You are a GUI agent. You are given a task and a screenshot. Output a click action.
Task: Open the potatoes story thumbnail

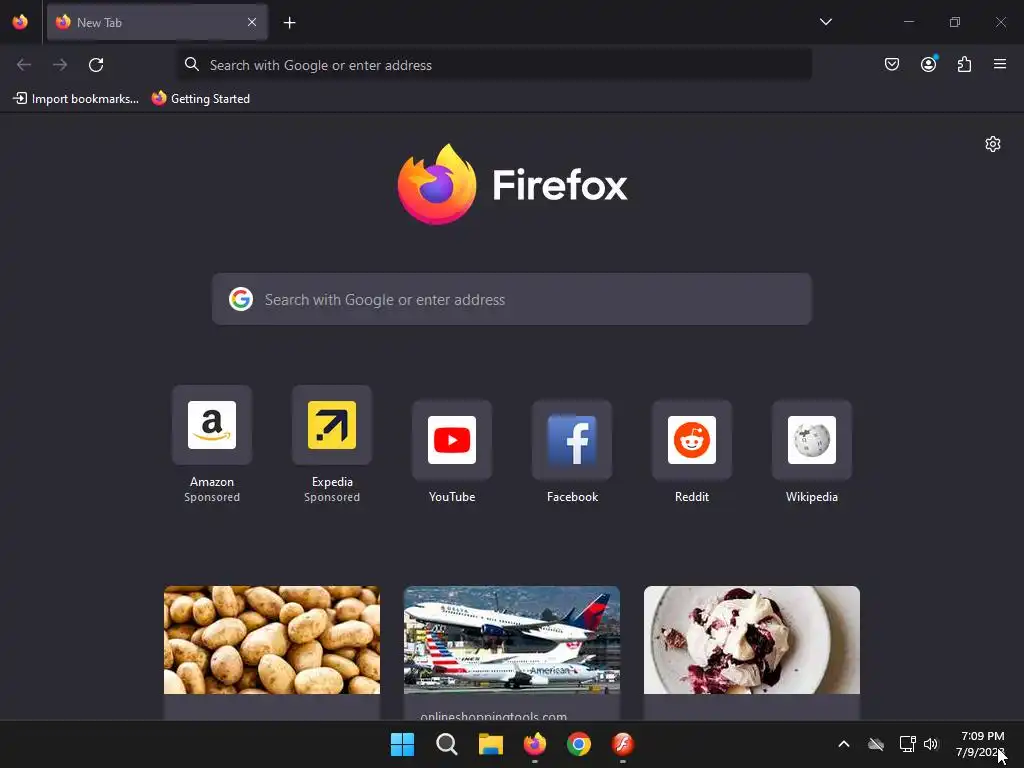(272, 640)
